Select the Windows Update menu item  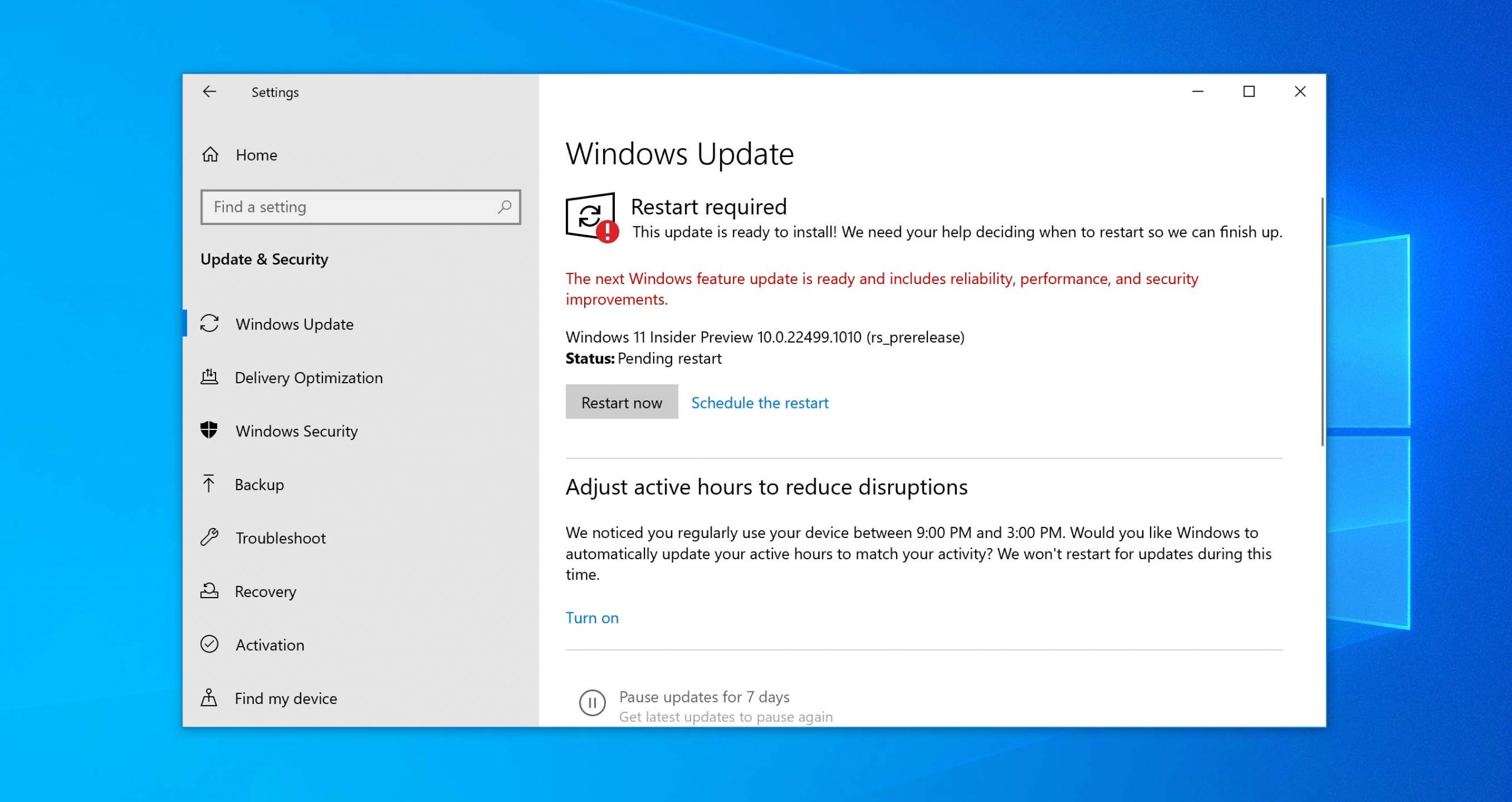(294, 323)
